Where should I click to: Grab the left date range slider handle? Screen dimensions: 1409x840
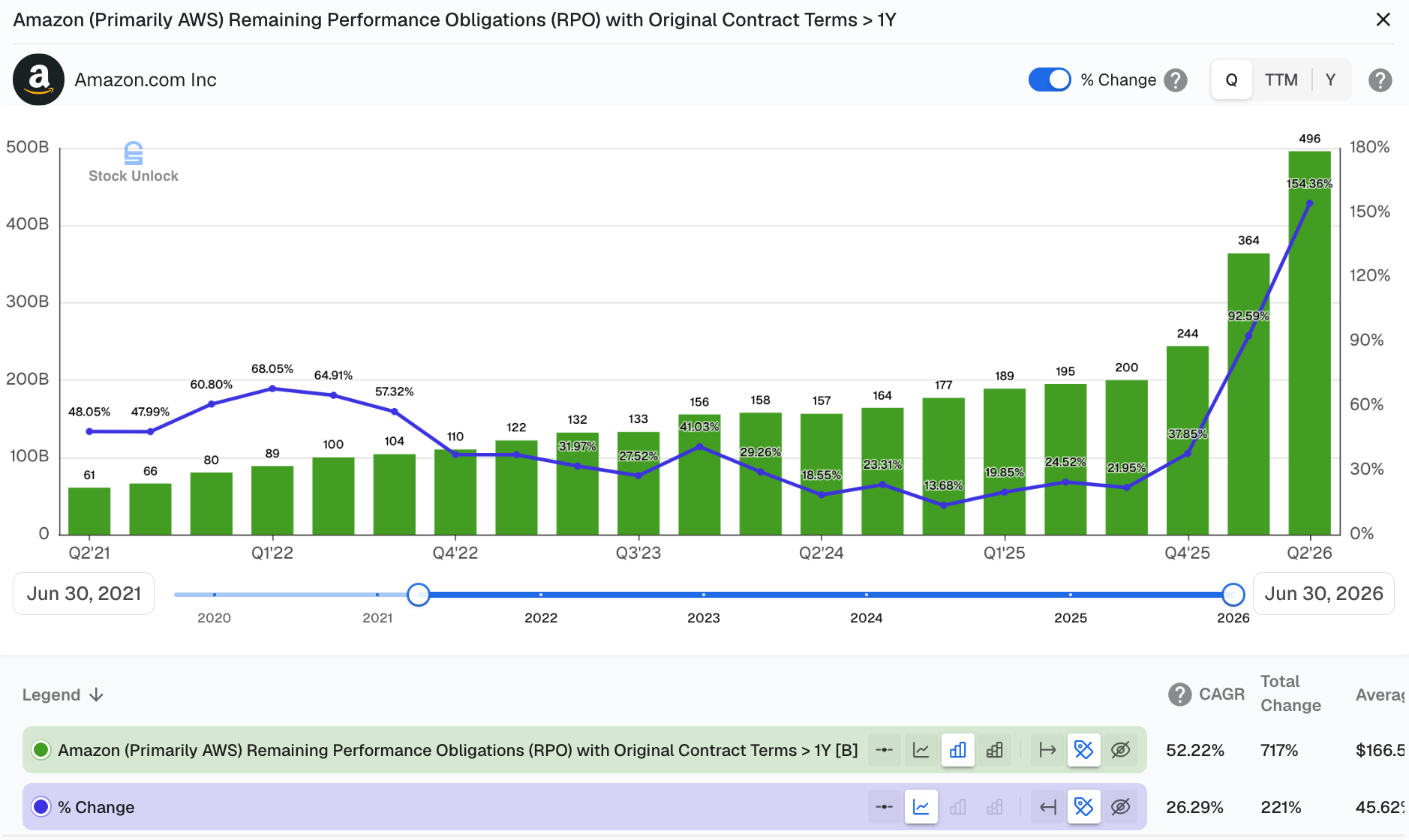(418, 595)
